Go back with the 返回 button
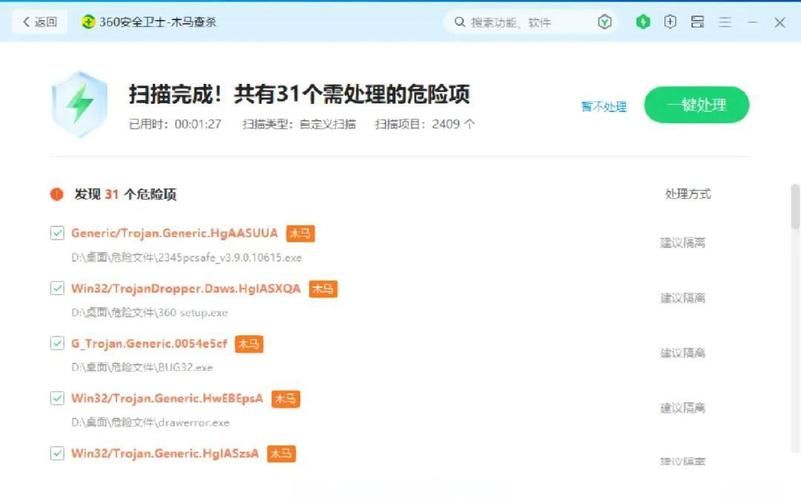801x500 pixels. click(39, 22)
